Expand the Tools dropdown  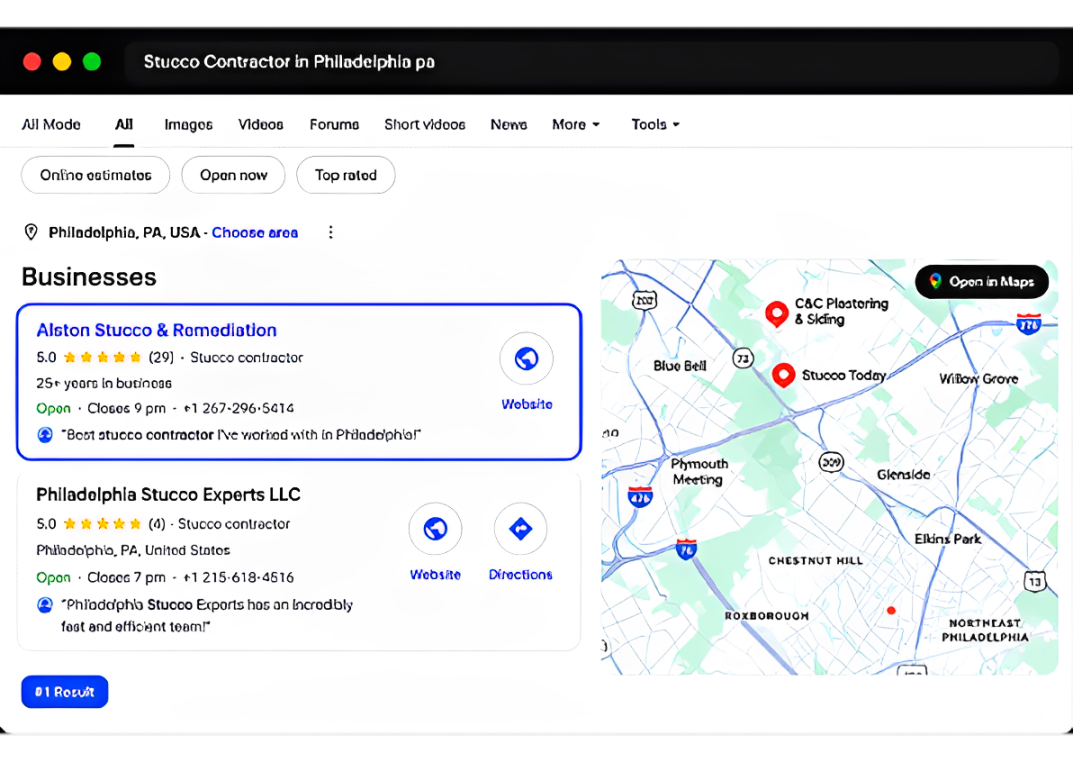pos(655,124)
